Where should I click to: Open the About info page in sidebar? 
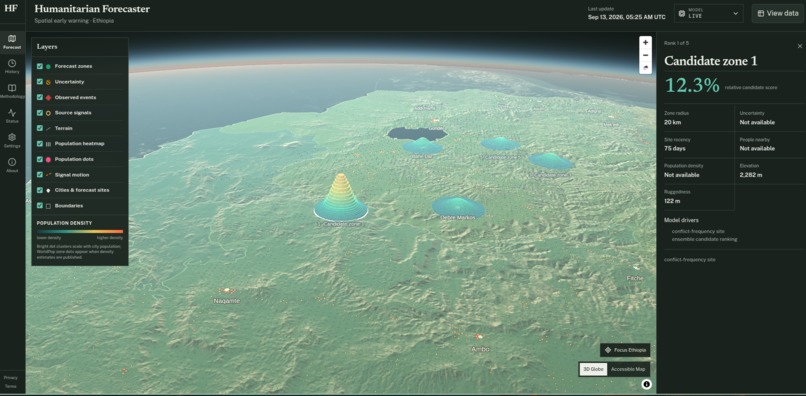point(12,166)
